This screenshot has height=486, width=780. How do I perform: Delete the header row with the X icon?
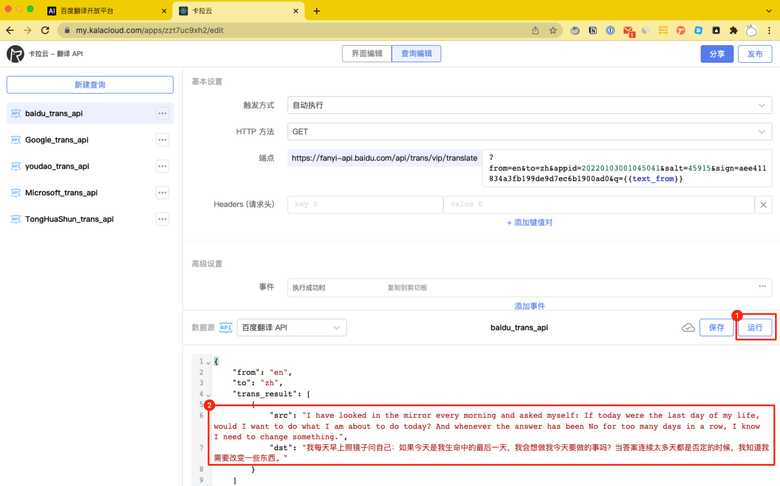click(763, 204)
